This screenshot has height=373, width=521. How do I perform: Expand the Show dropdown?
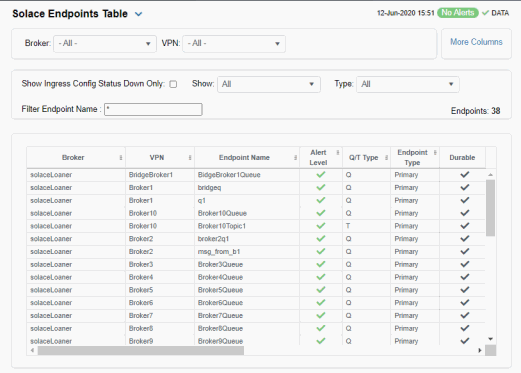coord(269,84)
